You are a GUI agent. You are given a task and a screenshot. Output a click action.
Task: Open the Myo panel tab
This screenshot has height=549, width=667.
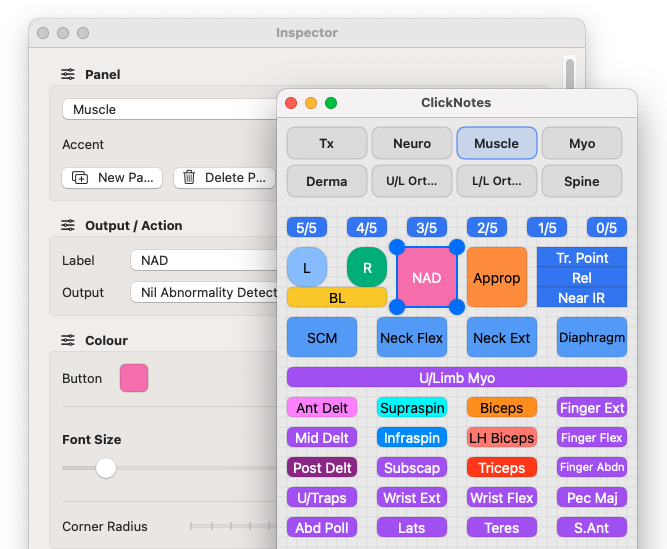click(x=582, y=143)
